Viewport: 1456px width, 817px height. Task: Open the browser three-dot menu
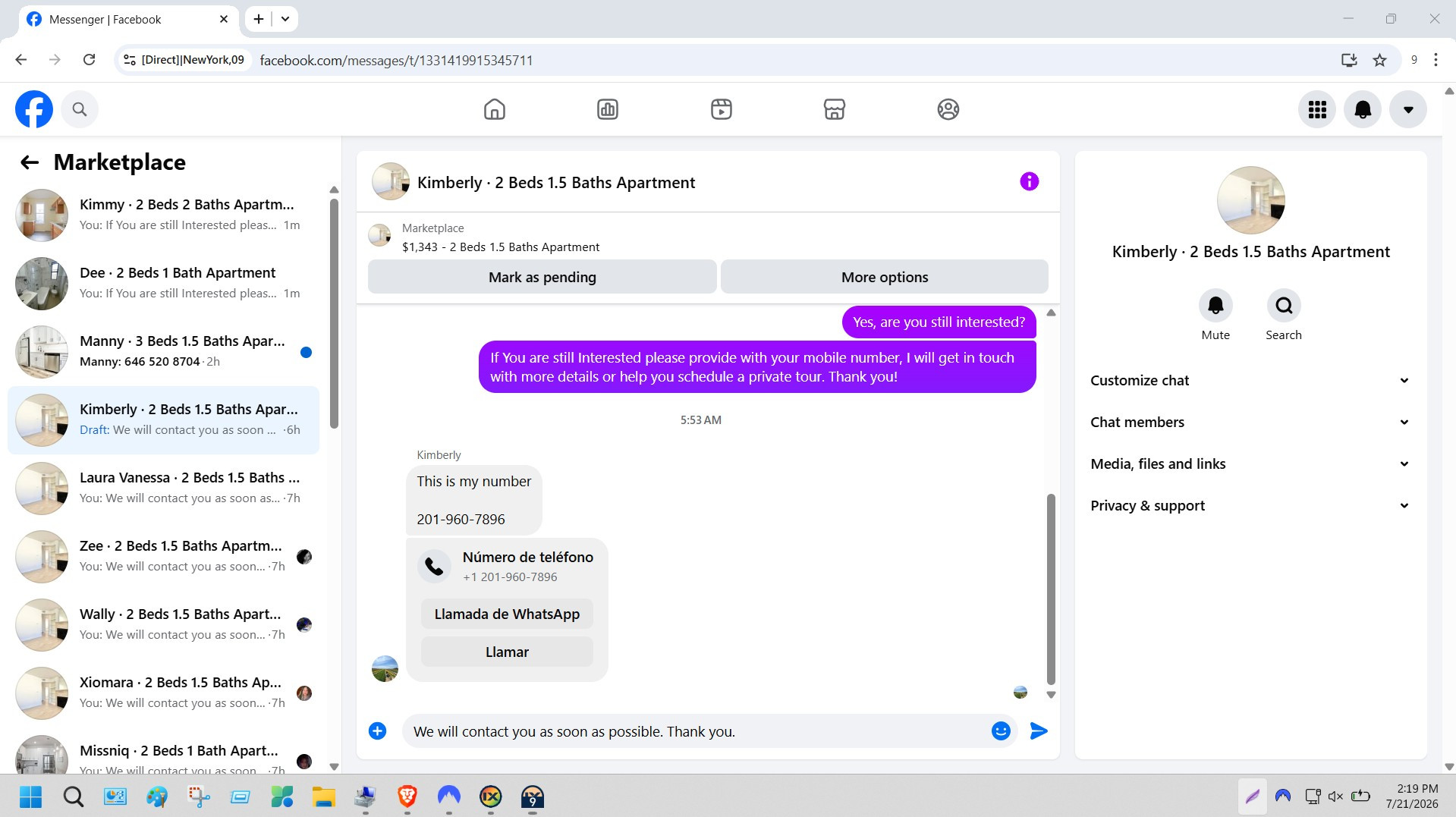click(x=1436, y=60)
